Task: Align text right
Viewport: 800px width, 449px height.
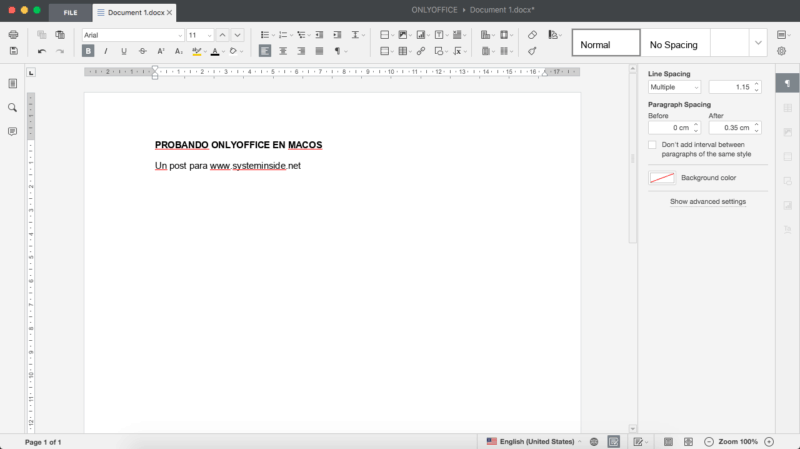Action: click(301, 51)
